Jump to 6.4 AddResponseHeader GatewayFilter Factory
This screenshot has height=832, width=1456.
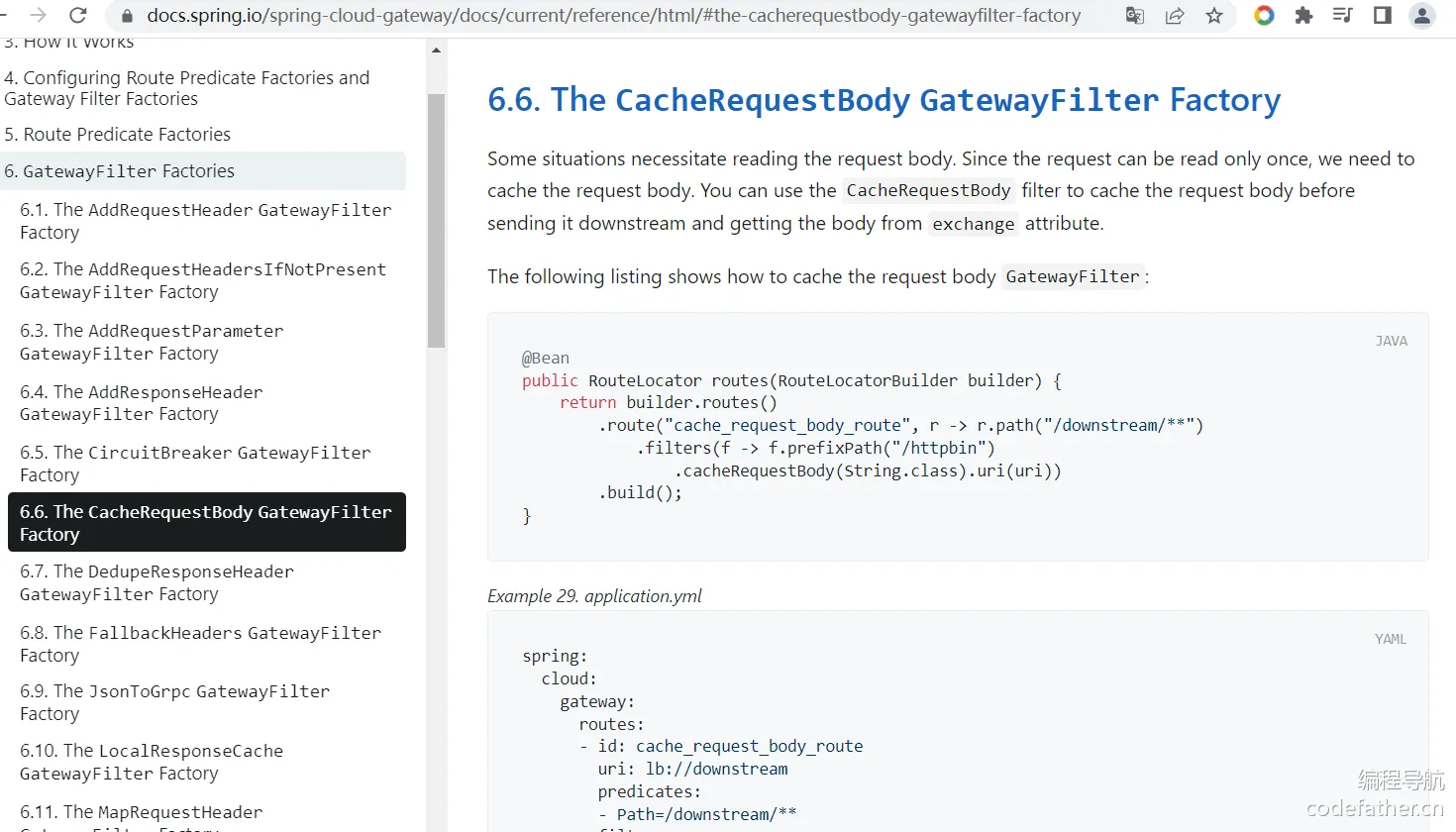click(x=142, y=403)
